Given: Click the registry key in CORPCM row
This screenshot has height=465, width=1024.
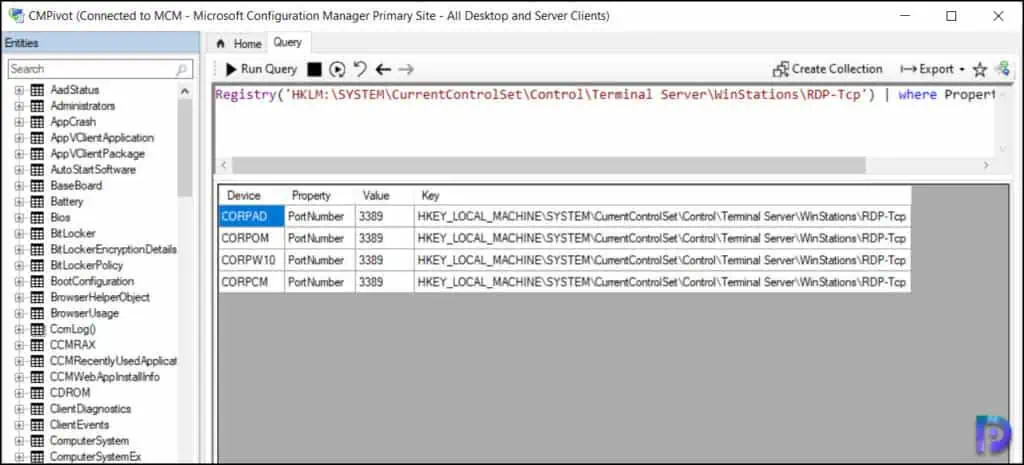Looking at the screenshot, I should (662, 282).
